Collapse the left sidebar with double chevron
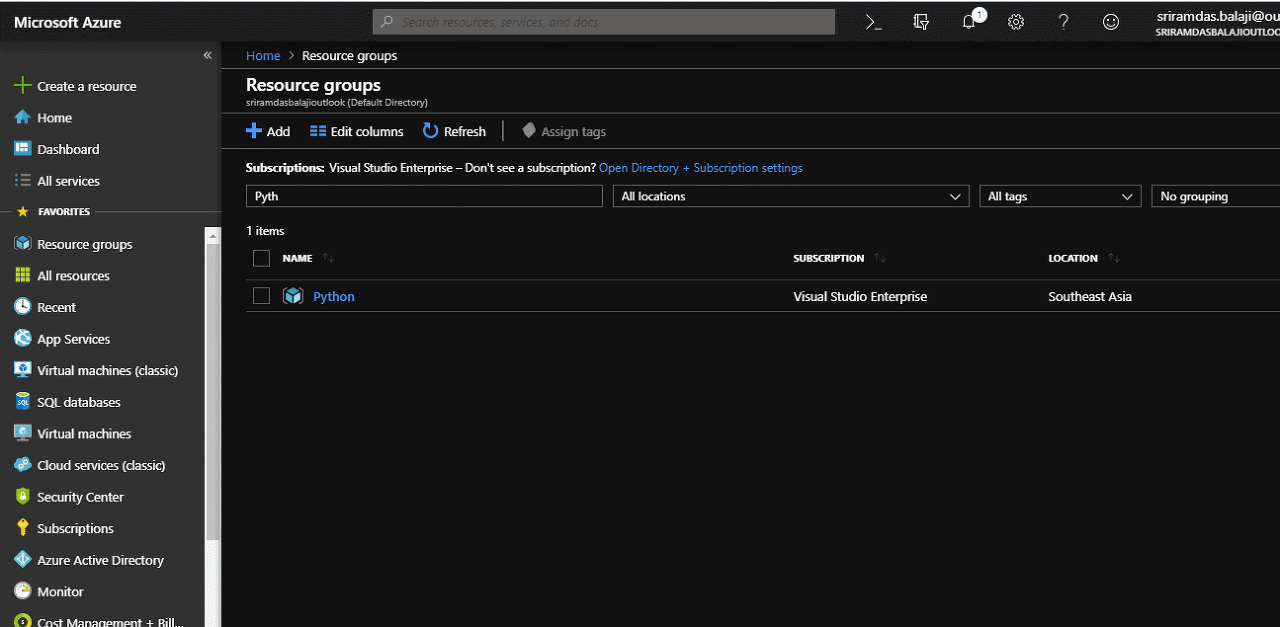 pos(208,55)
